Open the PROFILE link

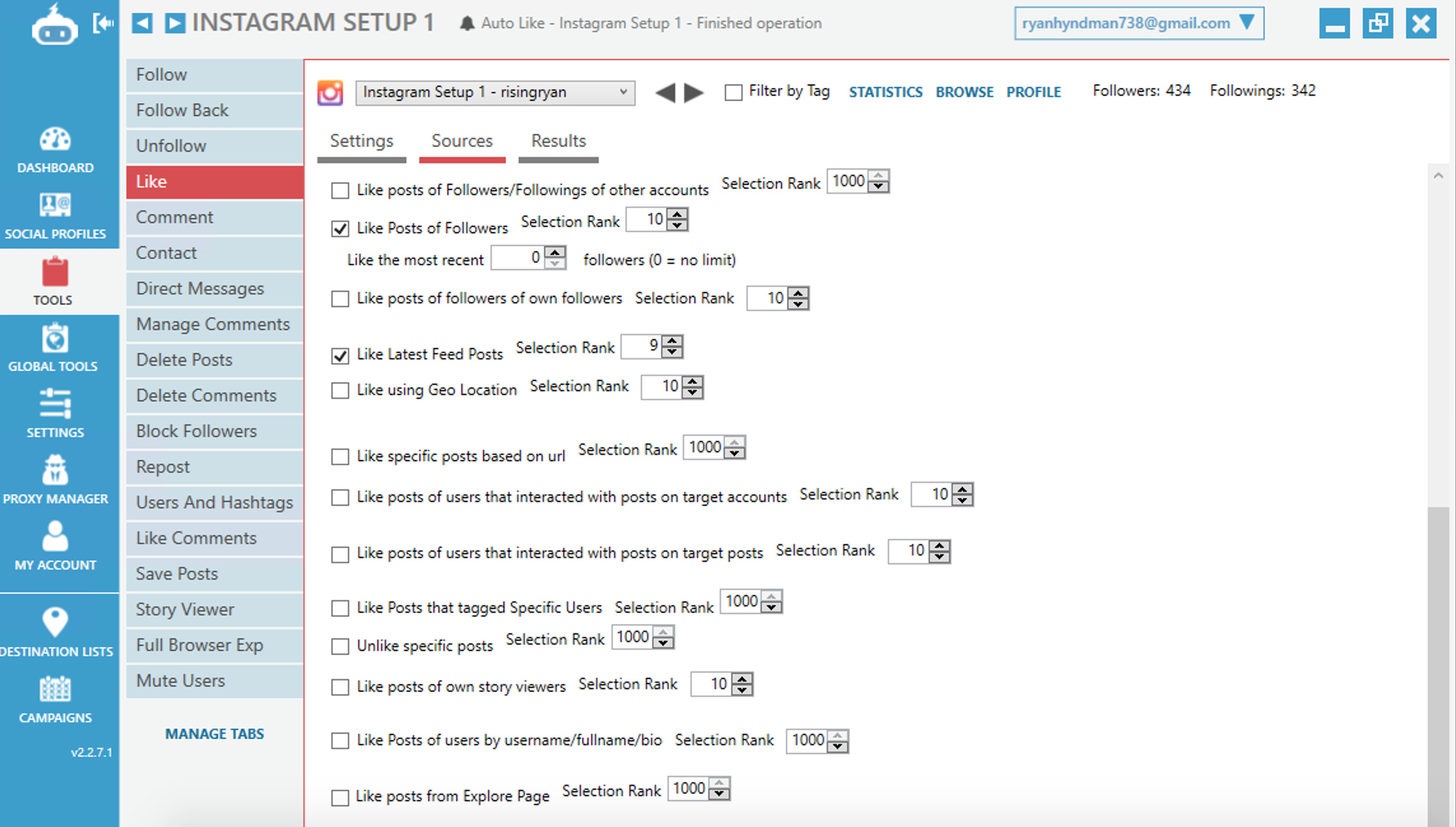tap(1034, 92)
